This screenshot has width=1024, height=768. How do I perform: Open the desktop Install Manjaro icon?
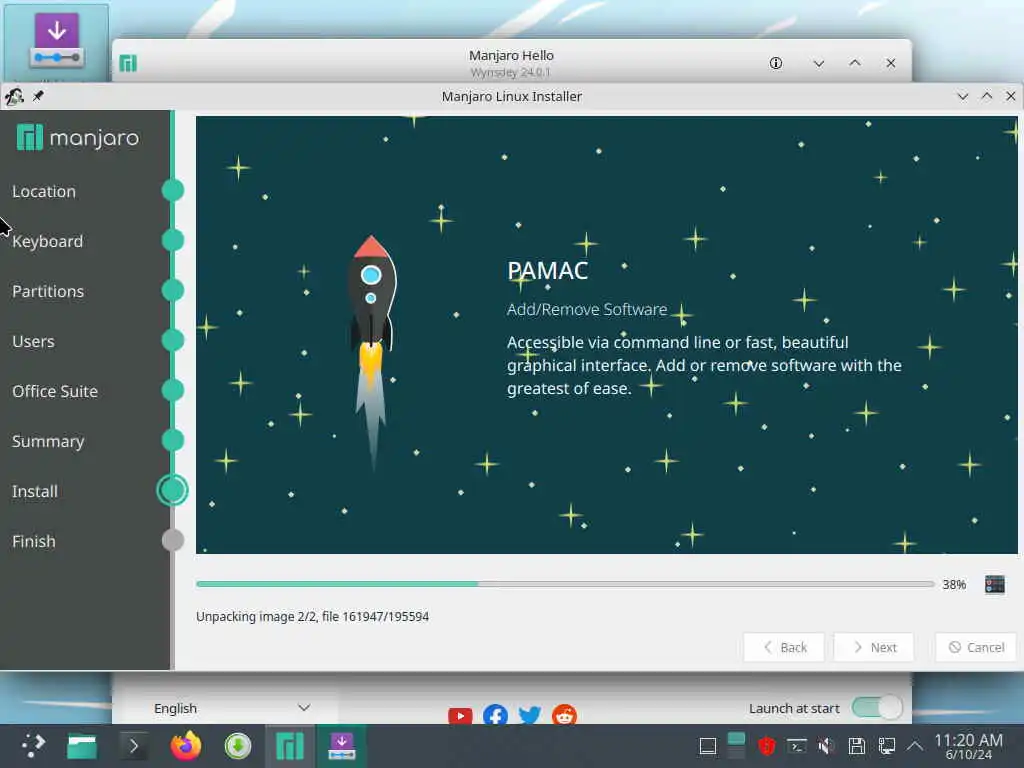click(x=57, y=42)
